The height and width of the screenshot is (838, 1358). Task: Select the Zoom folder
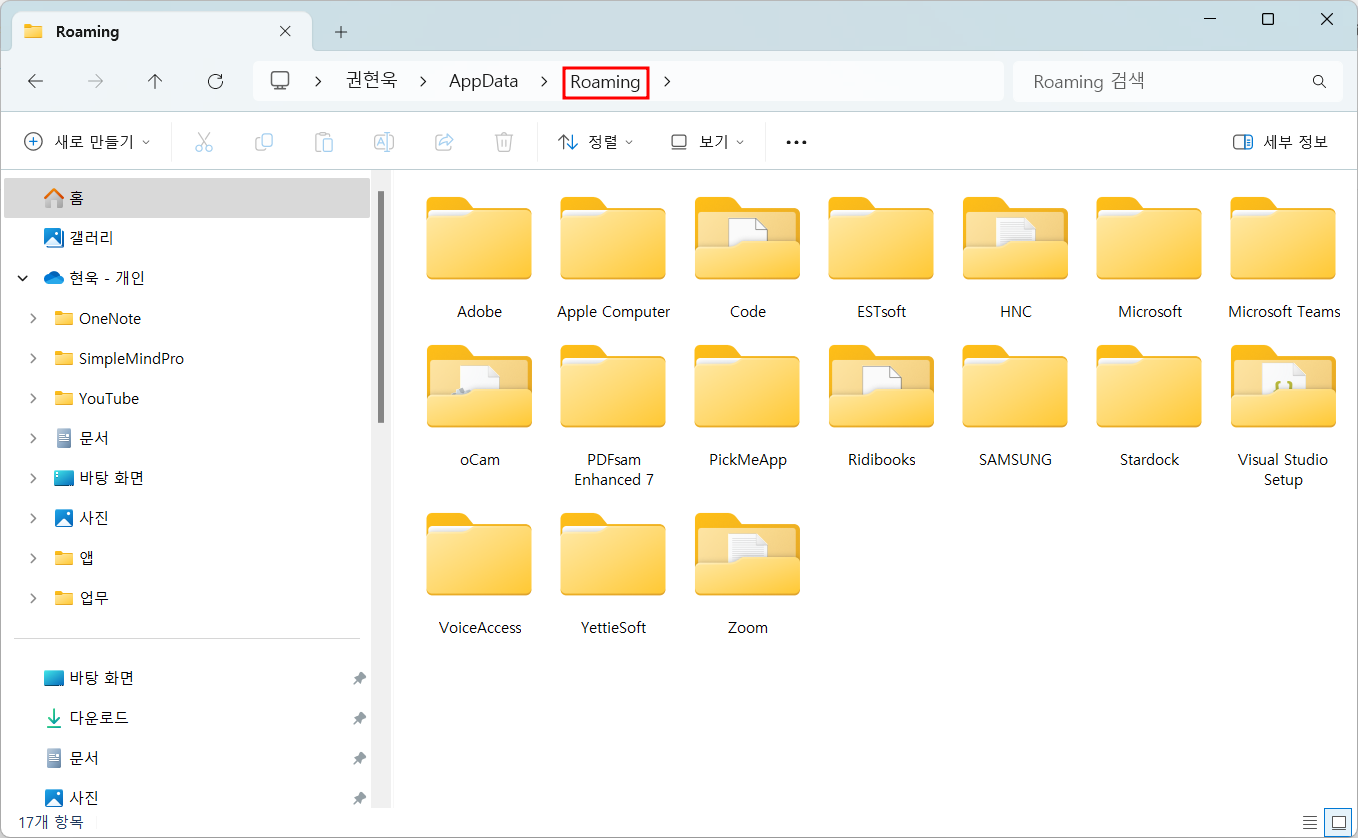point(747,575)
